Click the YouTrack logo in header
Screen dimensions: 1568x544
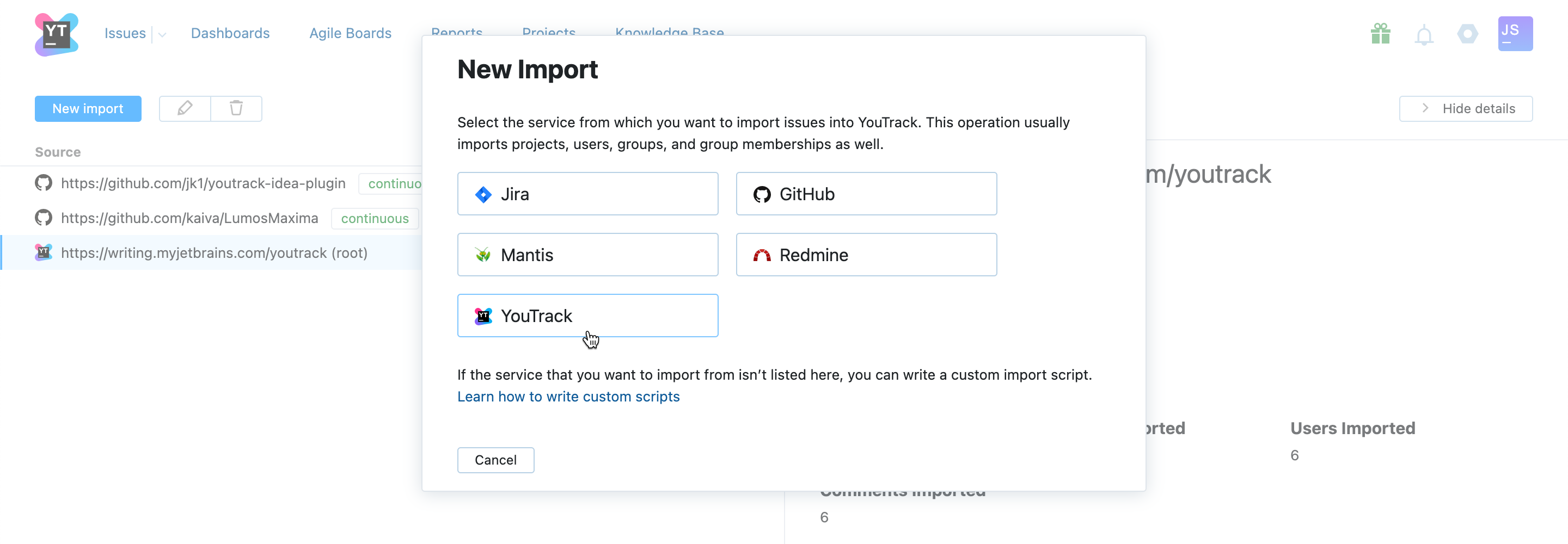[x=57, y=34]
